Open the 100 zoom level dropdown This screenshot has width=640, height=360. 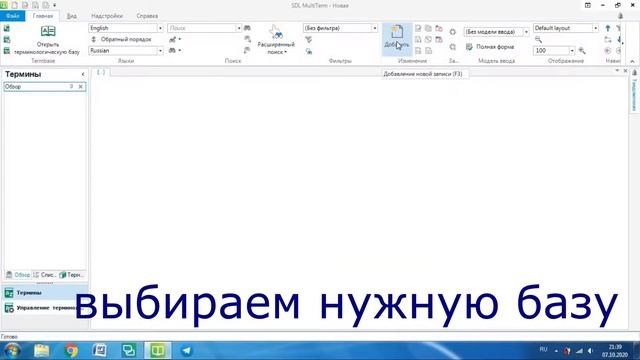coord(571,51)
